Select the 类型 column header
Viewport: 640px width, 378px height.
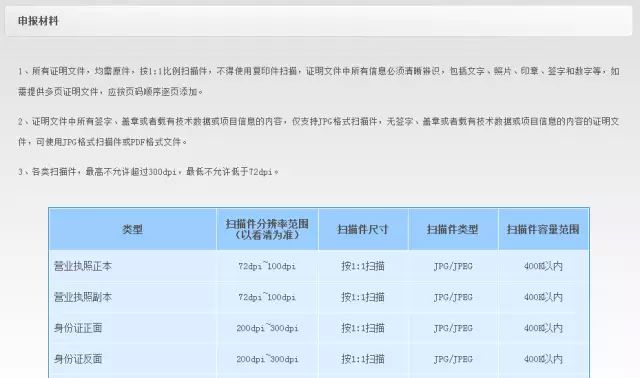pos(132,229)
